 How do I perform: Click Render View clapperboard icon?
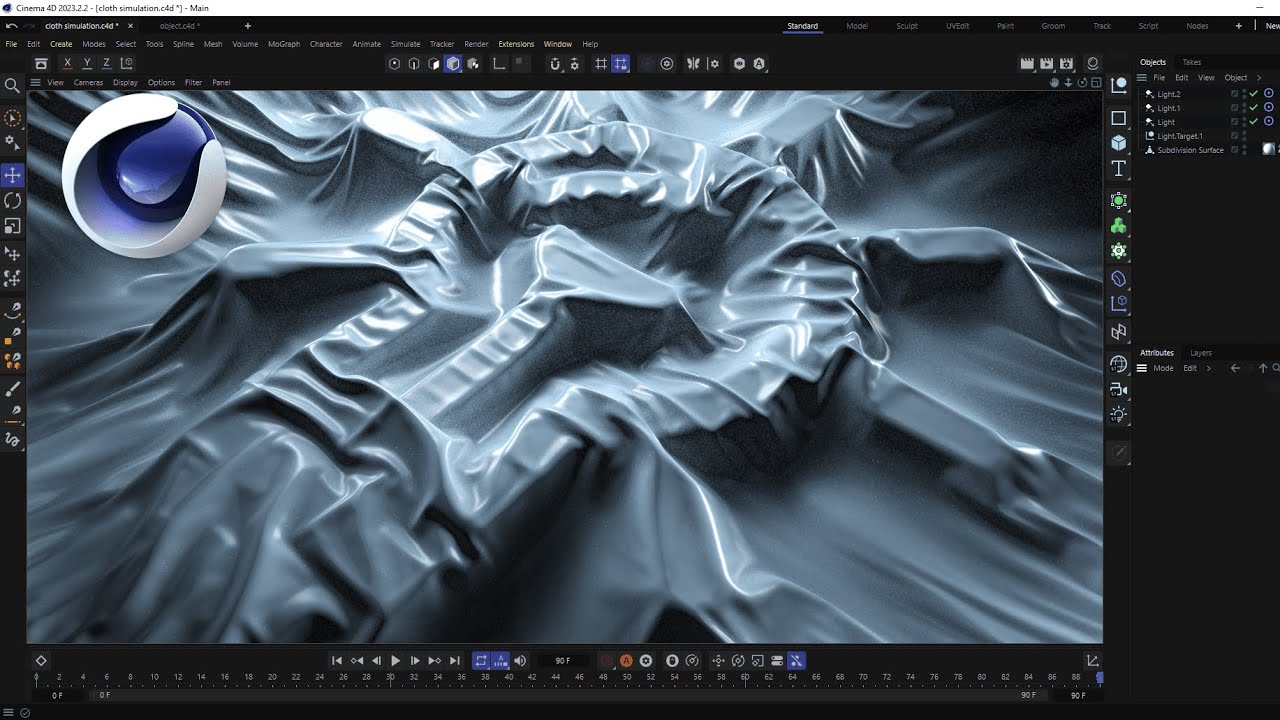[x=1027, y=63]
